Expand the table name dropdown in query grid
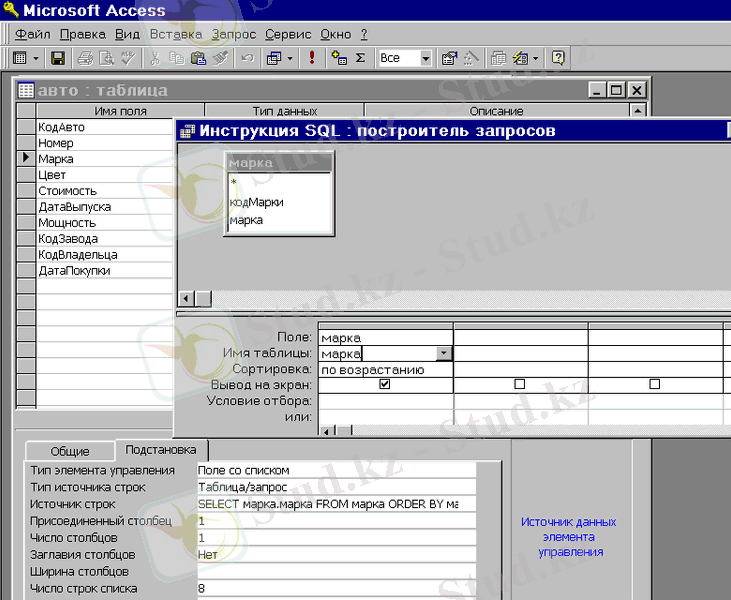Screen dimensions: 731x600 (x=444, y=353)
